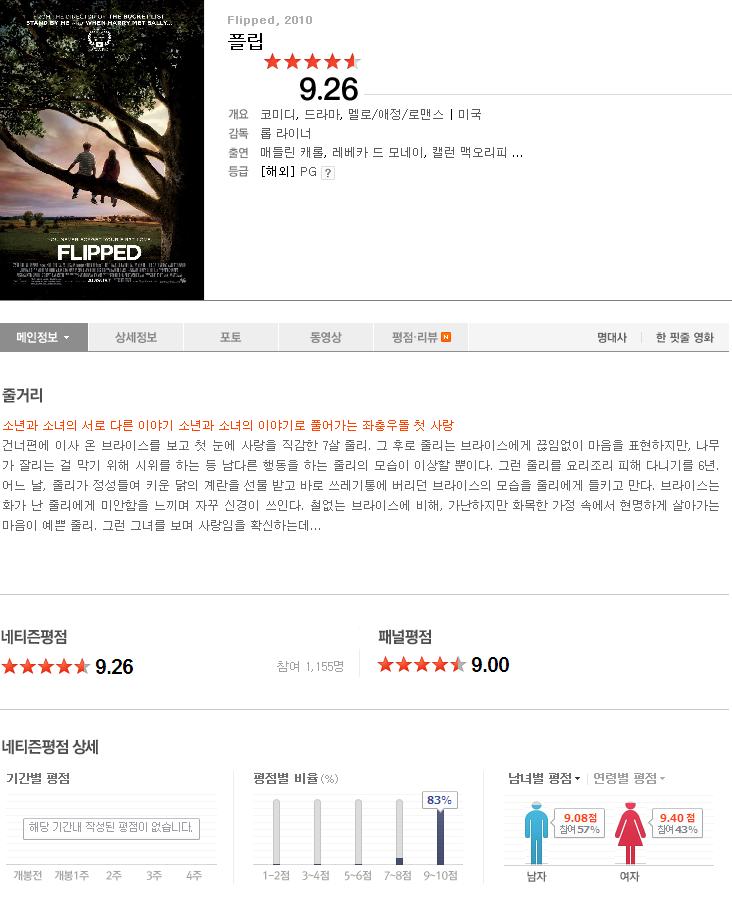
Task: Click actor name 매들린 캐롤
Action: point(293,152)
